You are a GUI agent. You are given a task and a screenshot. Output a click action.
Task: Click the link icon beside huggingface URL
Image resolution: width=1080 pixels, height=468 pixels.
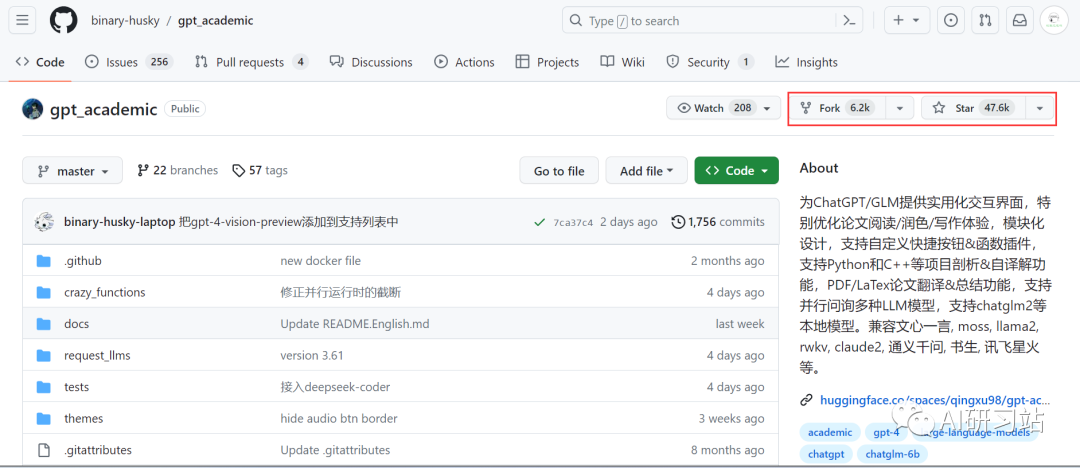pyautogui.click(x=806, y=400)
